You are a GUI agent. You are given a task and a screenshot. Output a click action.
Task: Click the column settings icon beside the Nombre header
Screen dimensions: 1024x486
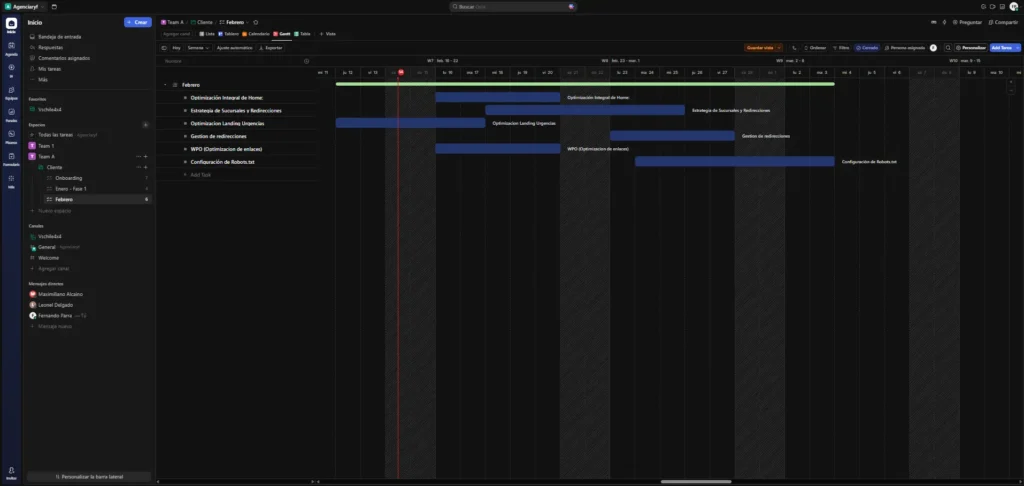(306, 61)
